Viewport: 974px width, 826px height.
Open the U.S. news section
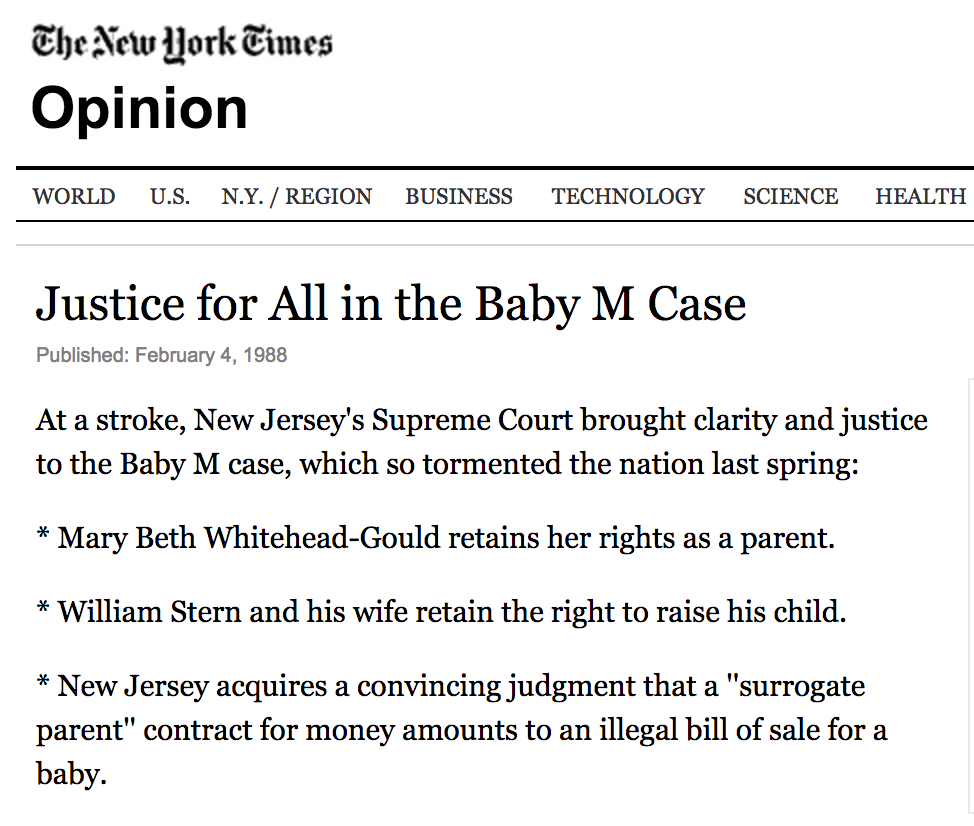click(170, 197)
